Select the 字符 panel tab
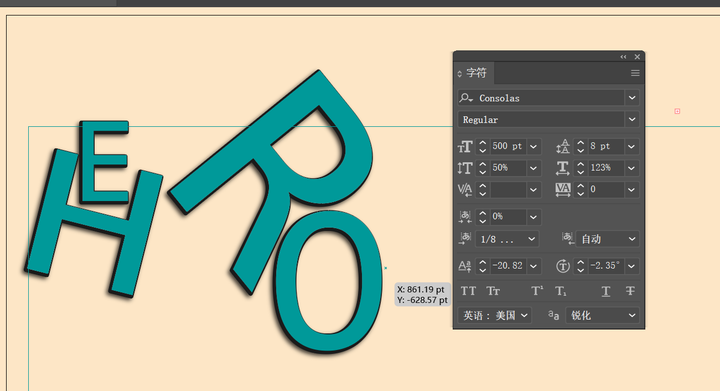This screenshot has height=391, width=720. pyautogui.click(x=473, y=73)
